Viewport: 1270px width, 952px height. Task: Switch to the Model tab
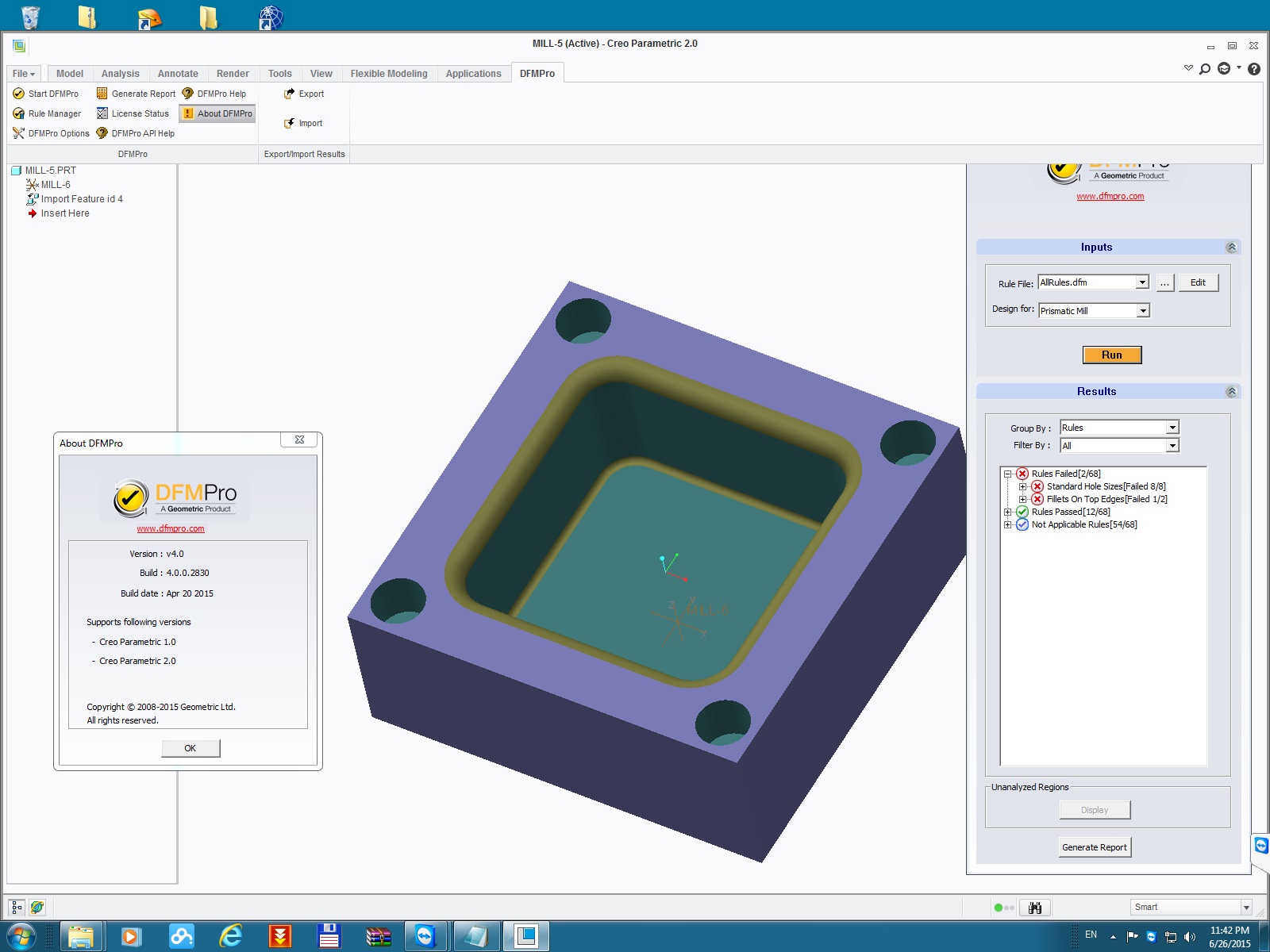click(x=70, y=74)
